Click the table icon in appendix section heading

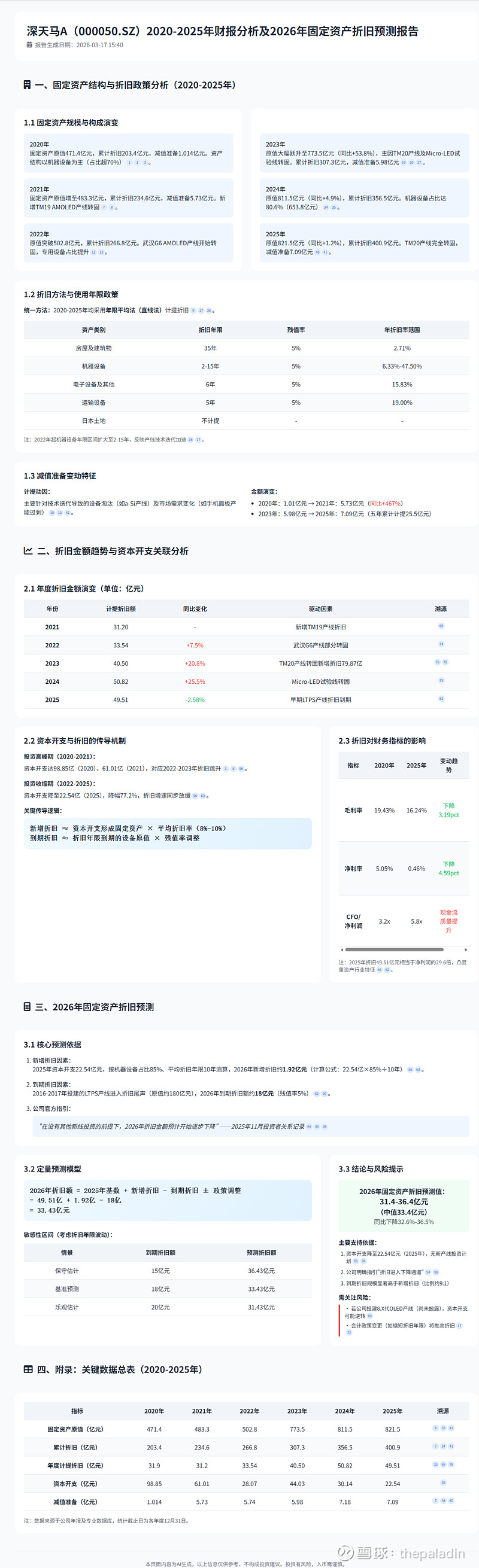(x=28, y=1369)
